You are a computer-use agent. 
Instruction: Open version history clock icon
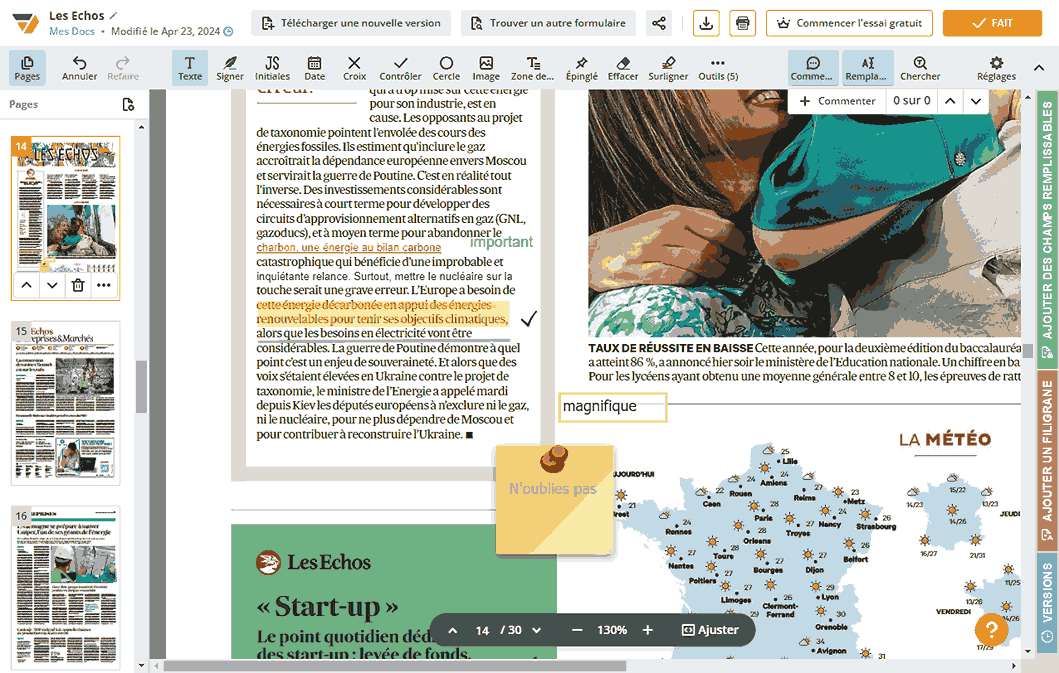tap(228, 31)
